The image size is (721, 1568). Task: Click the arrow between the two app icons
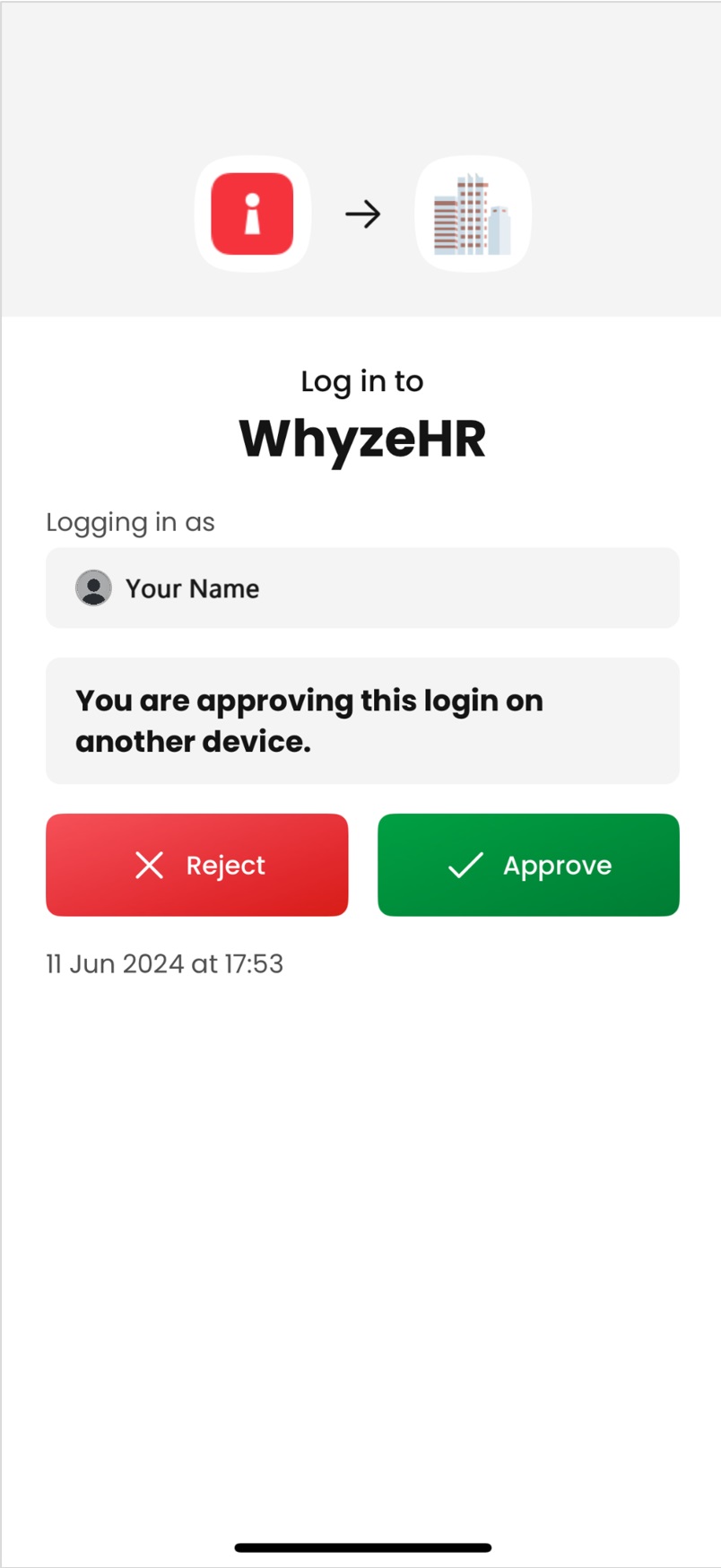(x=363, y=214)
